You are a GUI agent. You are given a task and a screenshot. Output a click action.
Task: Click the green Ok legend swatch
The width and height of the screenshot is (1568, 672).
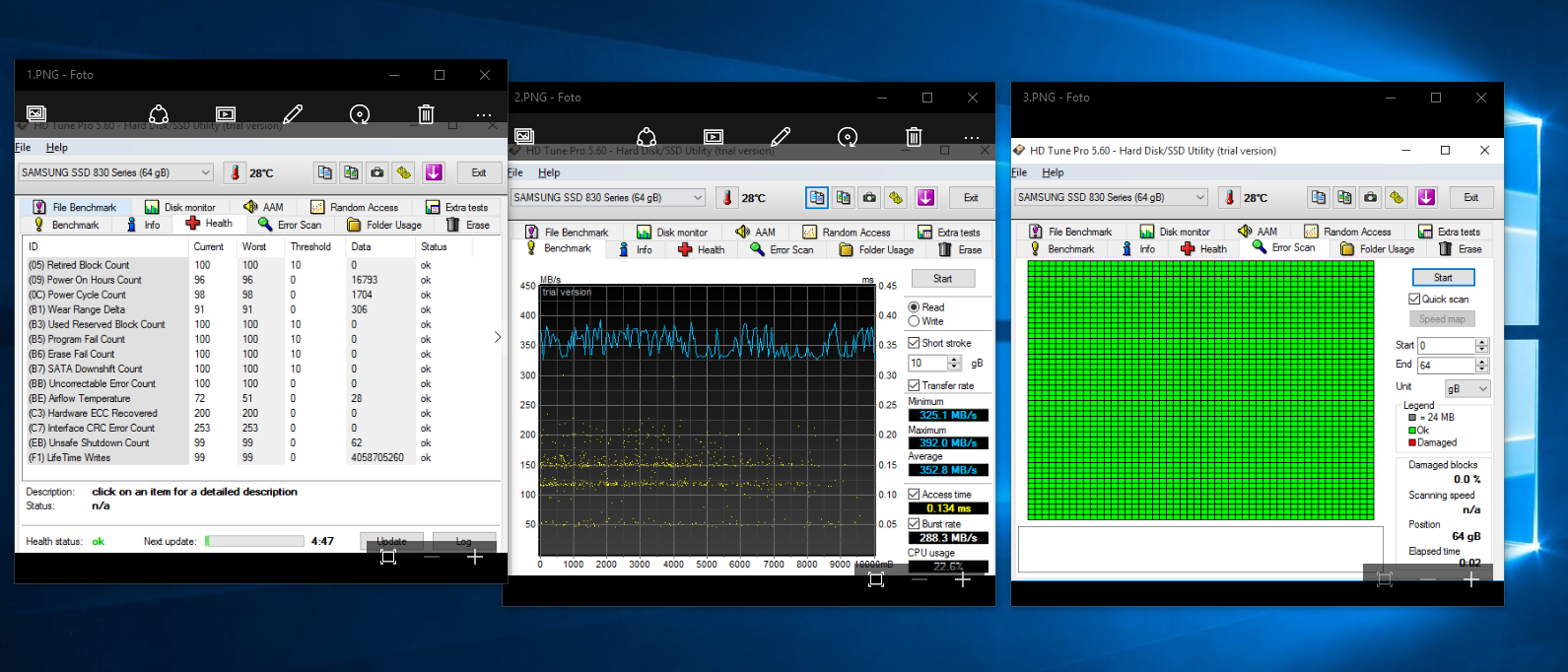pos(1412,431)
